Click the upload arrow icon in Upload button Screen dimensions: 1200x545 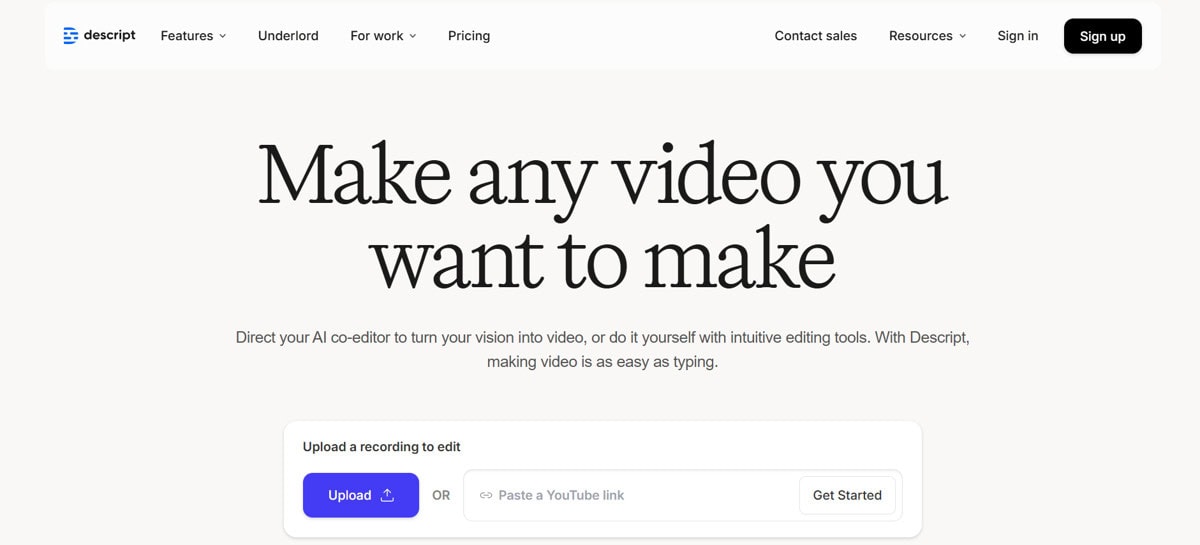388,495
